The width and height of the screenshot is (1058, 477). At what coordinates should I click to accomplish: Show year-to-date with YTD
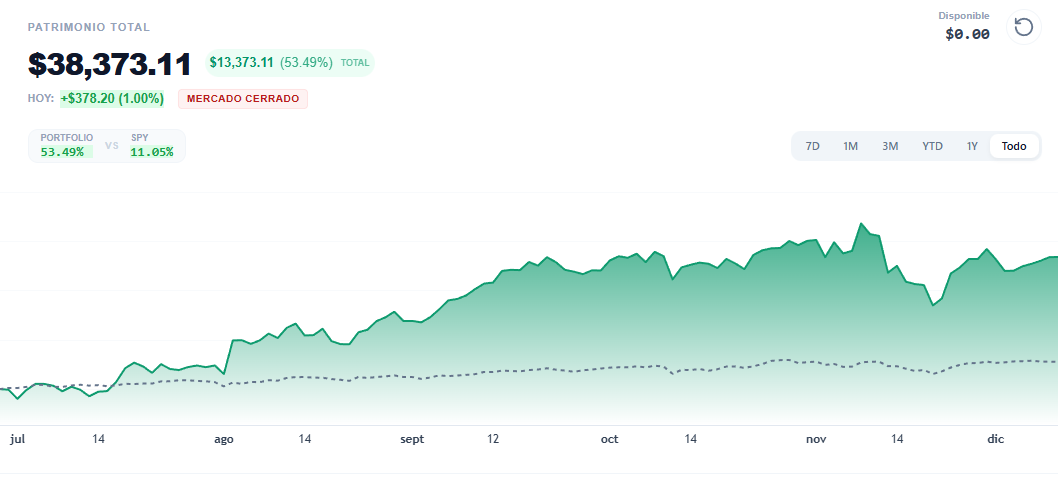[932, 146]
